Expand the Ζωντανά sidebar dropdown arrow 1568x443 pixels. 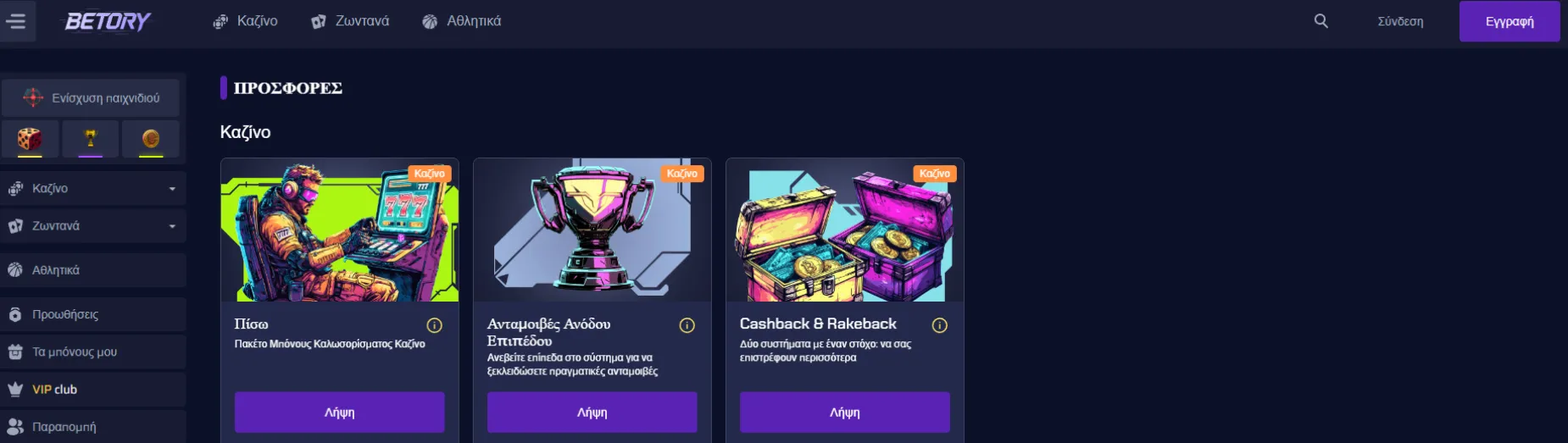tap(172, 226)
